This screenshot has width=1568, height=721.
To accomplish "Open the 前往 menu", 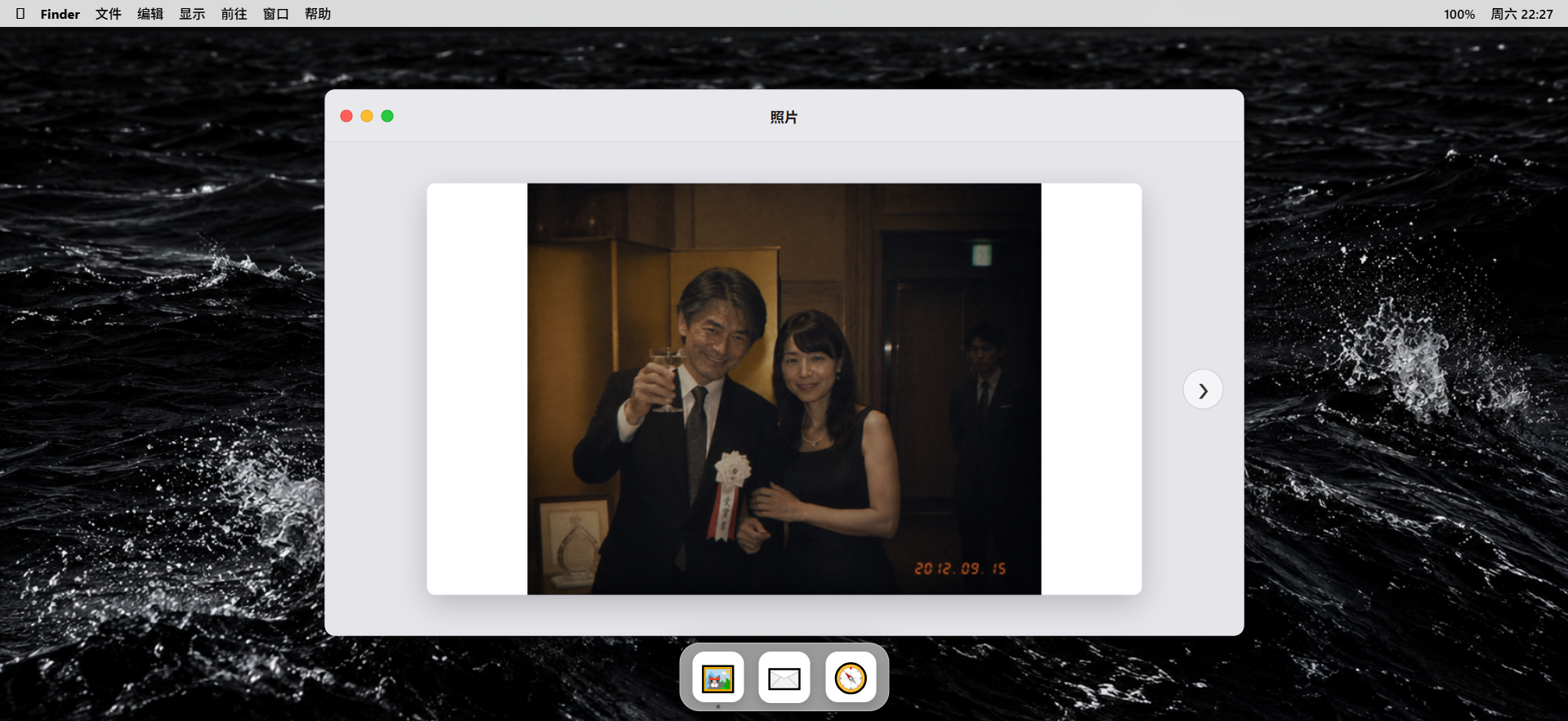I will (x=234, y=14).
